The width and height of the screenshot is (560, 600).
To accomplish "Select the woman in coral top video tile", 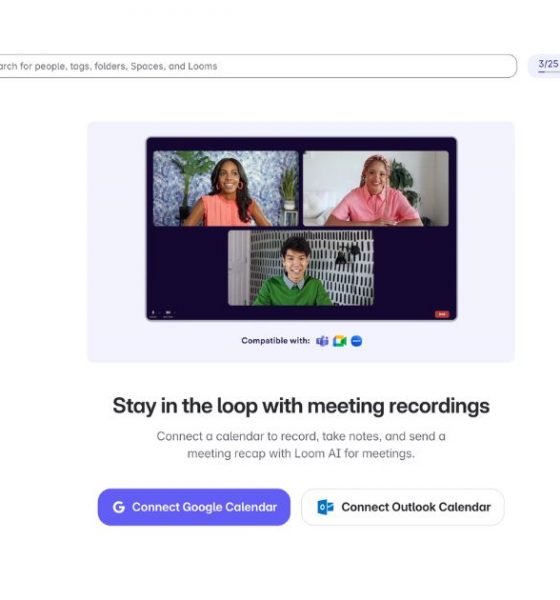I will [x=226, y=188].
